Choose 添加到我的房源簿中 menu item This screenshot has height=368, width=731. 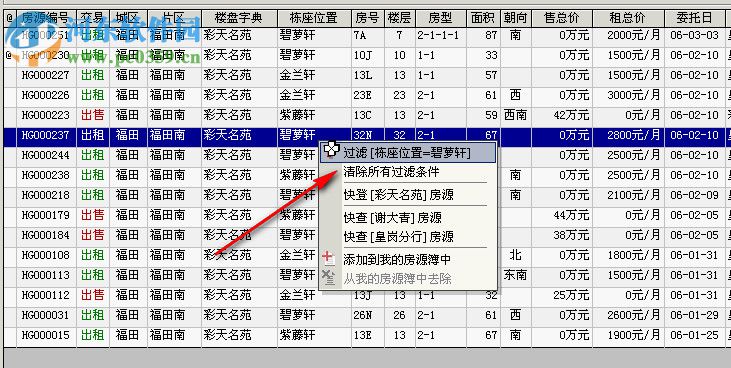pyautogui.click(x=397, y=259)
